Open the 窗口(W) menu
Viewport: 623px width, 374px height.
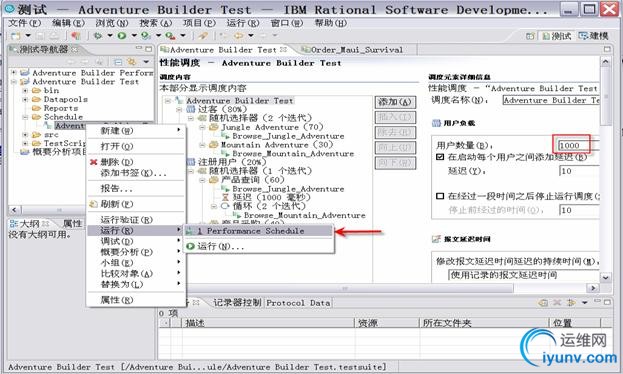point(286,23)
